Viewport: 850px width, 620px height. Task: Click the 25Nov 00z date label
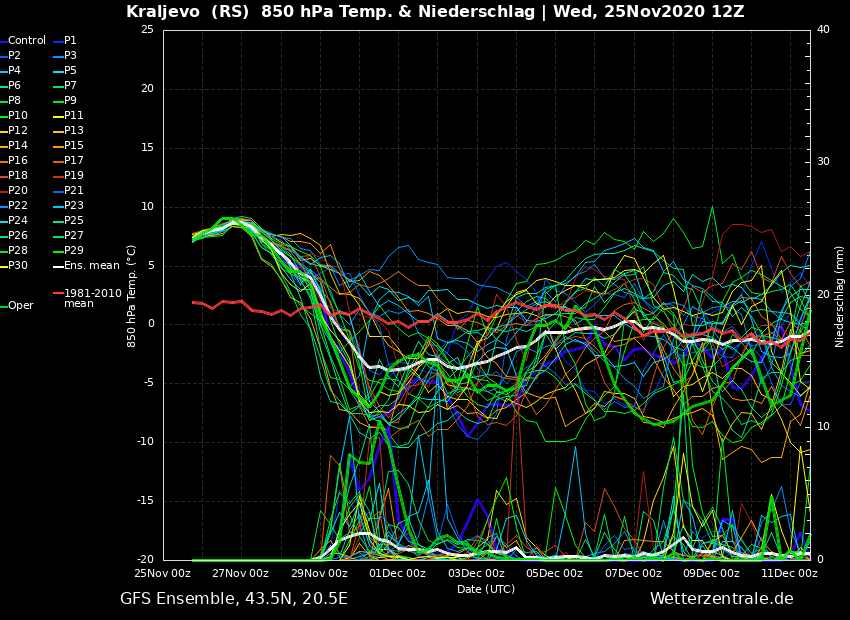pos(163,574)
